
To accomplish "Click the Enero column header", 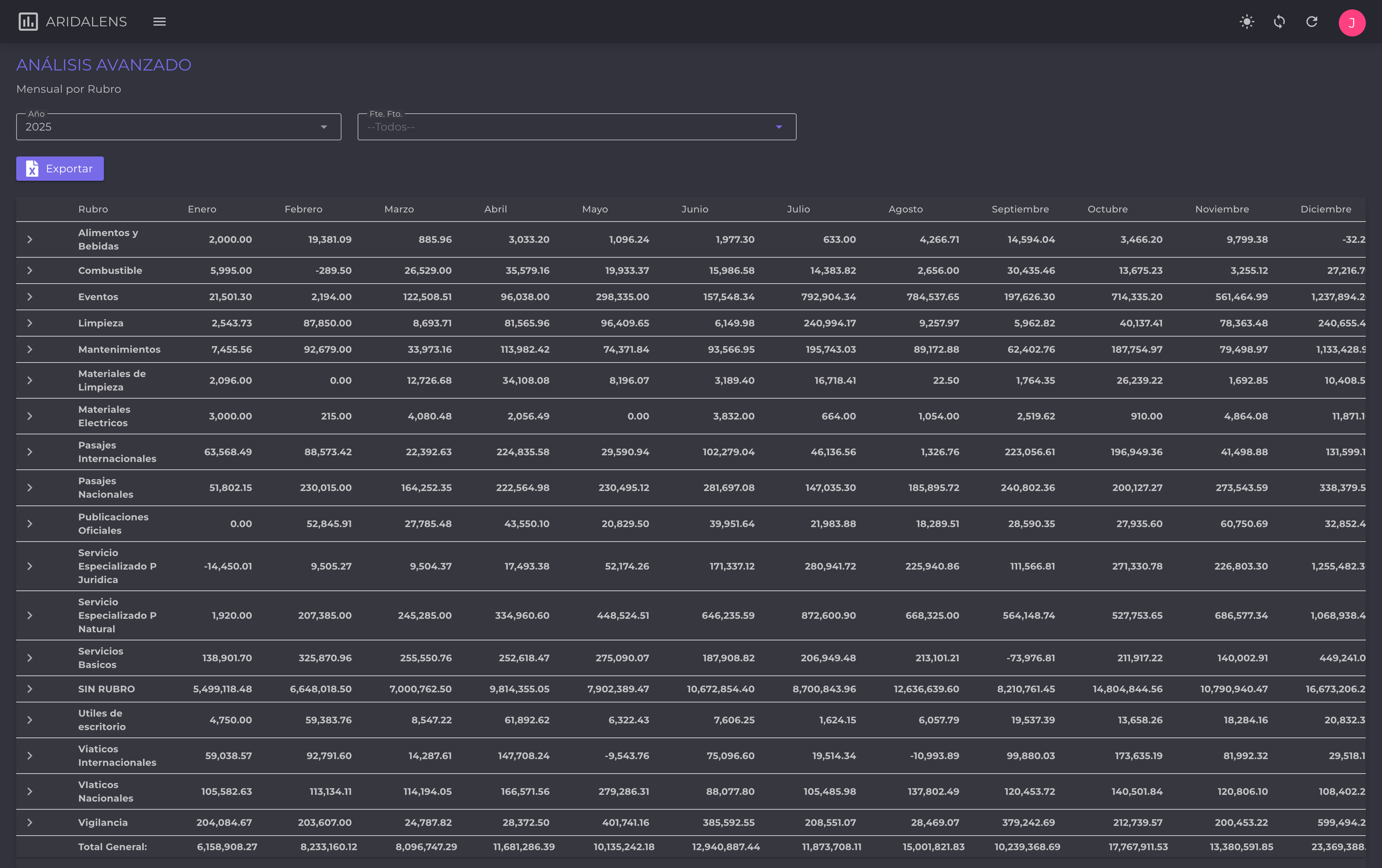I will point(202,209).
